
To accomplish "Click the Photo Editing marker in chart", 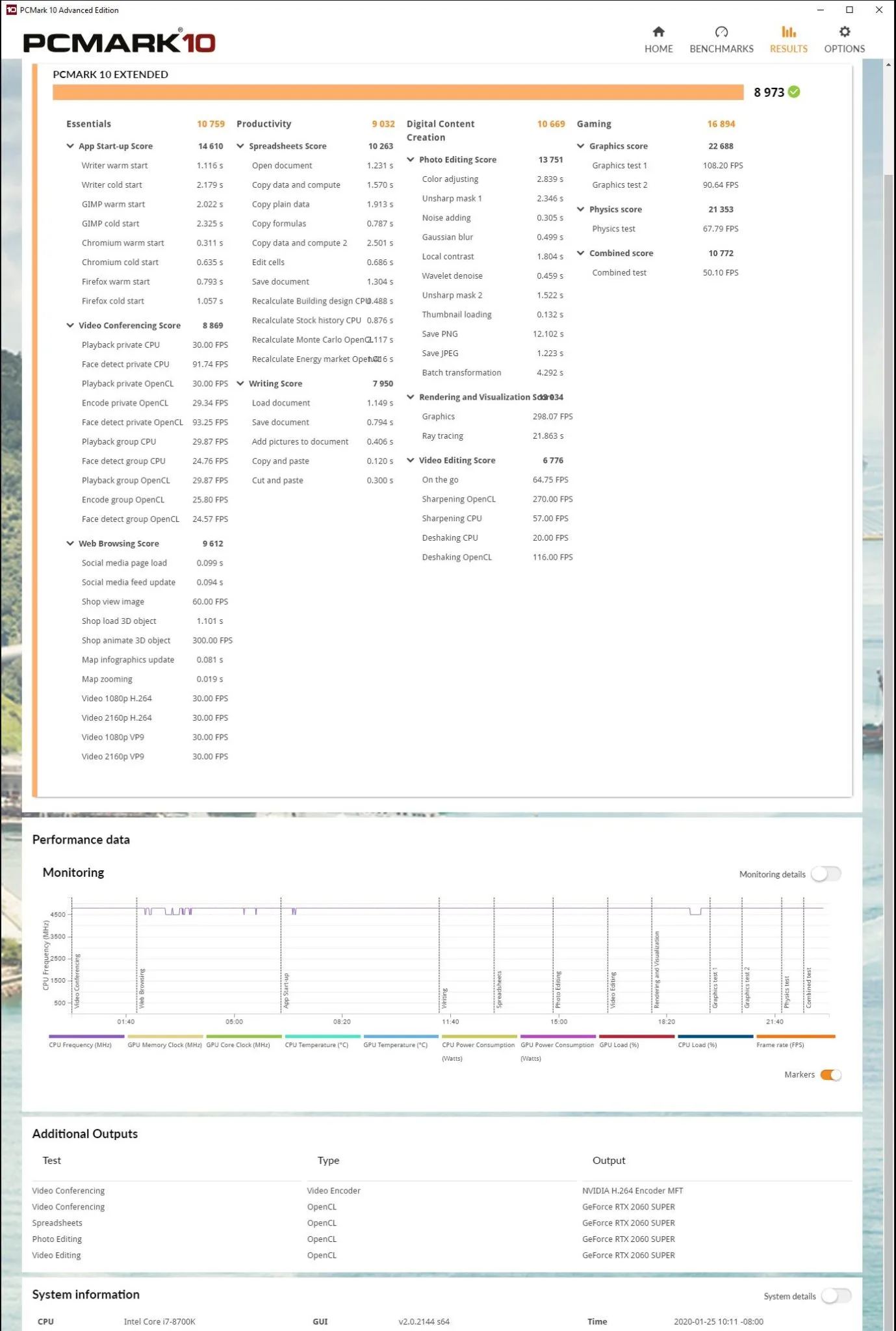I will (x=558, y=989).
